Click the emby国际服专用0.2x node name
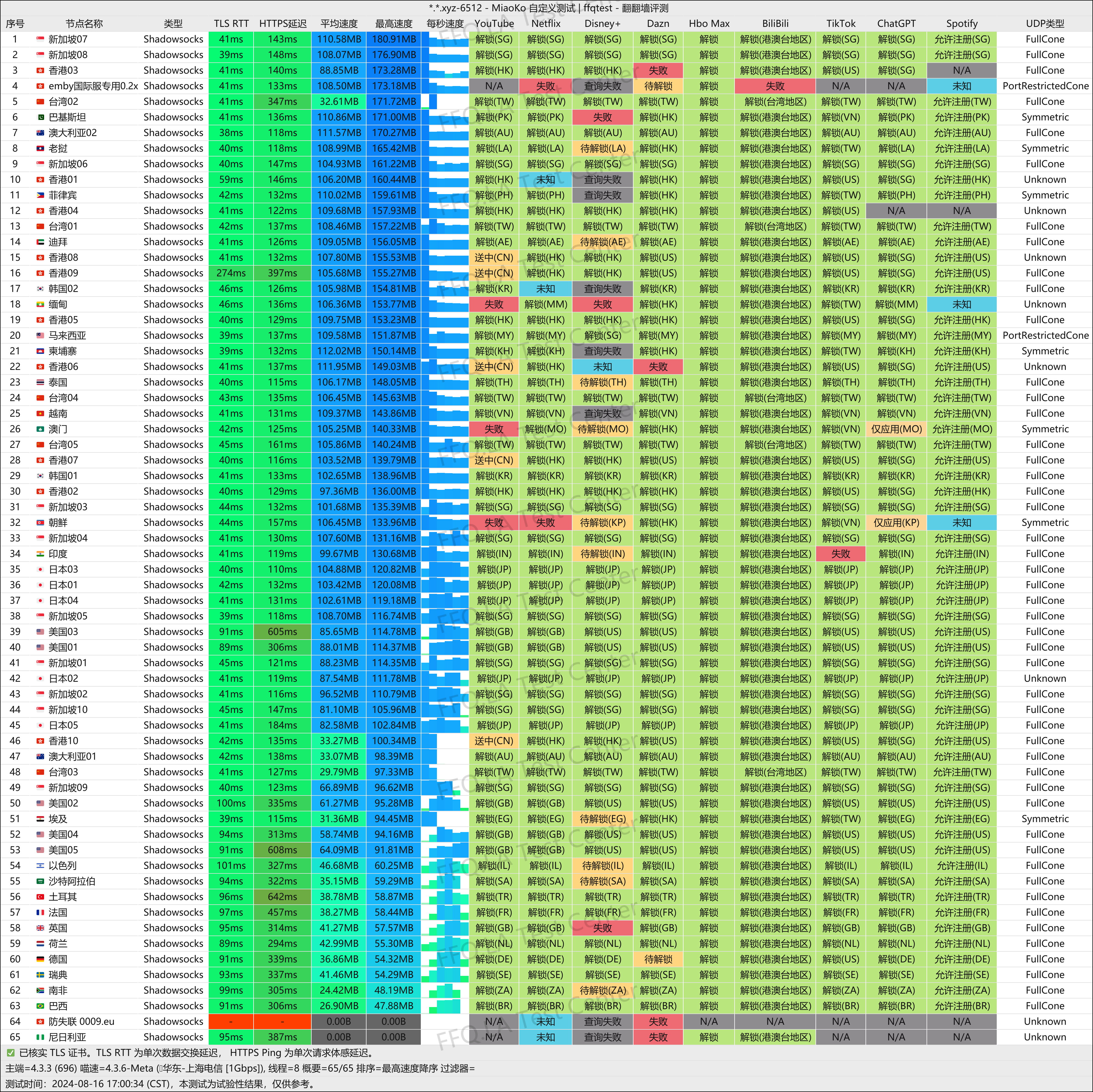1093x1092 pixels. click(93, 86)
